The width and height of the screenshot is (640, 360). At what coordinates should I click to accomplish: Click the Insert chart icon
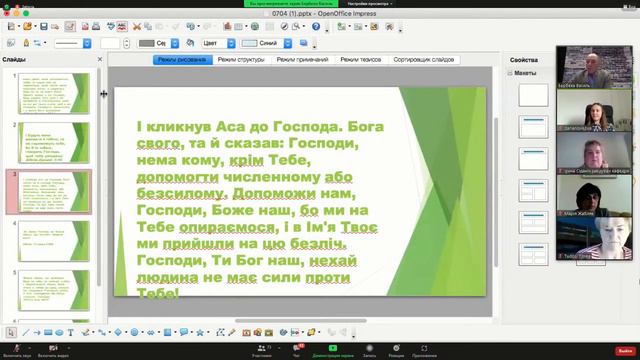227,27
